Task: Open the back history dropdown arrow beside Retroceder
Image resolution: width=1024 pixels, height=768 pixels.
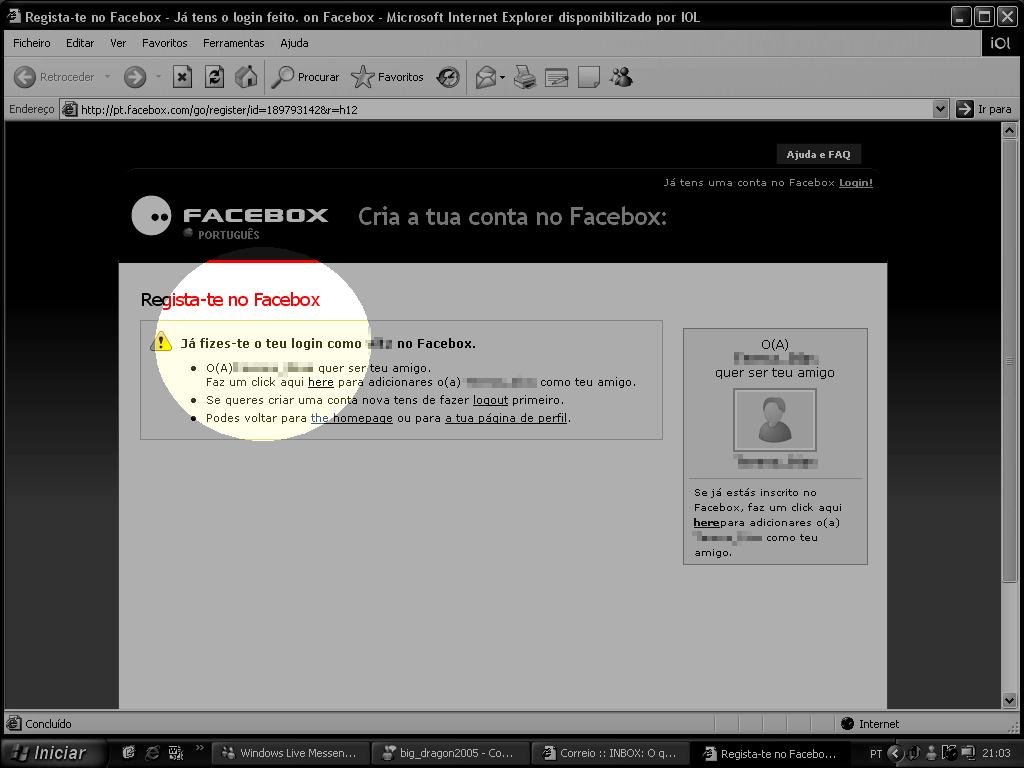Action: click(x=108, y=77)
